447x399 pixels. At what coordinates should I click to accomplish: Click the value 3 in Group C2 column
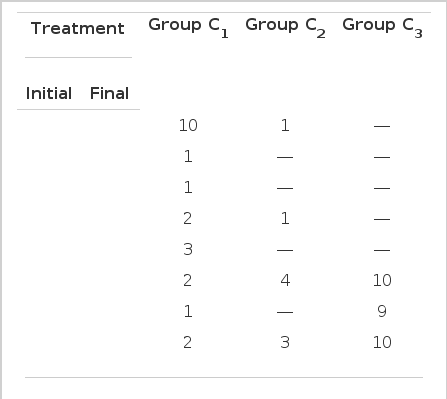[x=285, y=342]
